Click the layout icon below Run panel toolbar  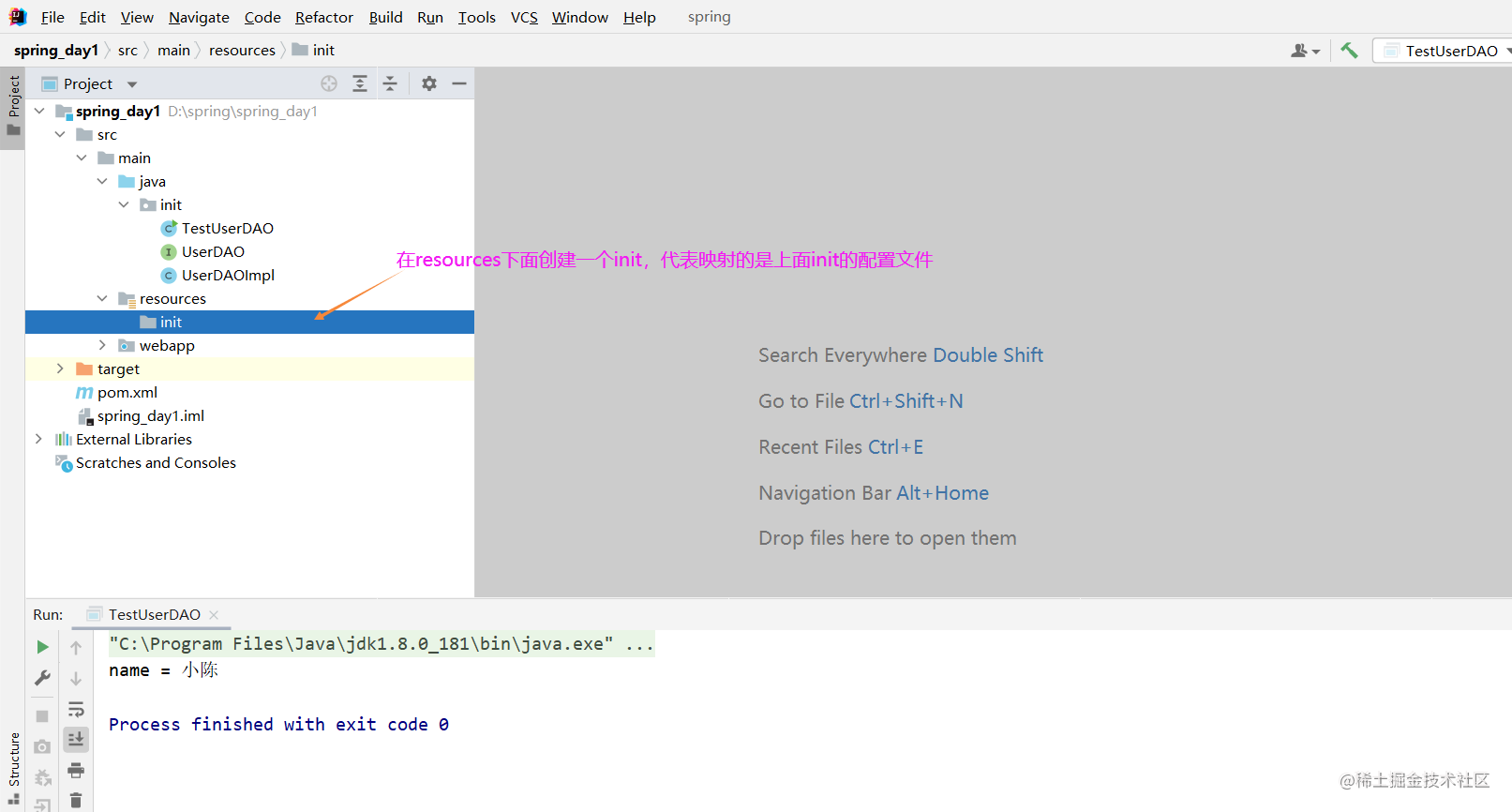pyautogui.click(x=42, y=804)
